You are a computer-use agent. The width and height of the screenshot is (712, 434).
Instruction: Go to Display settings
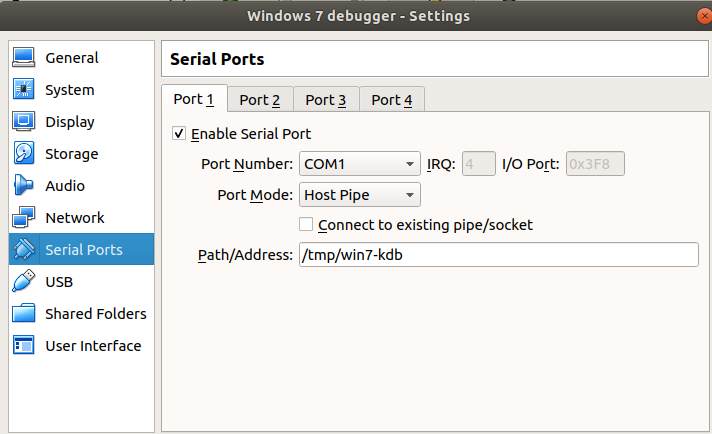(82, 122)
